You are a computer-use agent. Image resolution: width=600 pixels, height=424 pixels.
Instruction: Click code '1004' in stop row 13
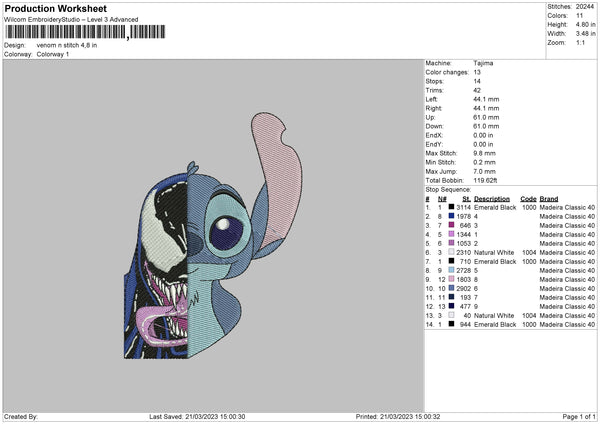coord(529,315)
